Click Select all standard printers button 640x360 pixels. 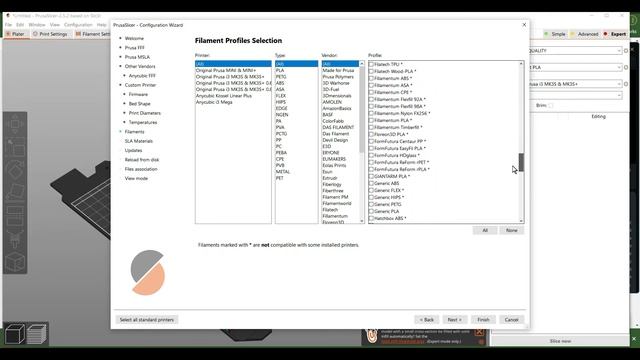tap(147, 320)
